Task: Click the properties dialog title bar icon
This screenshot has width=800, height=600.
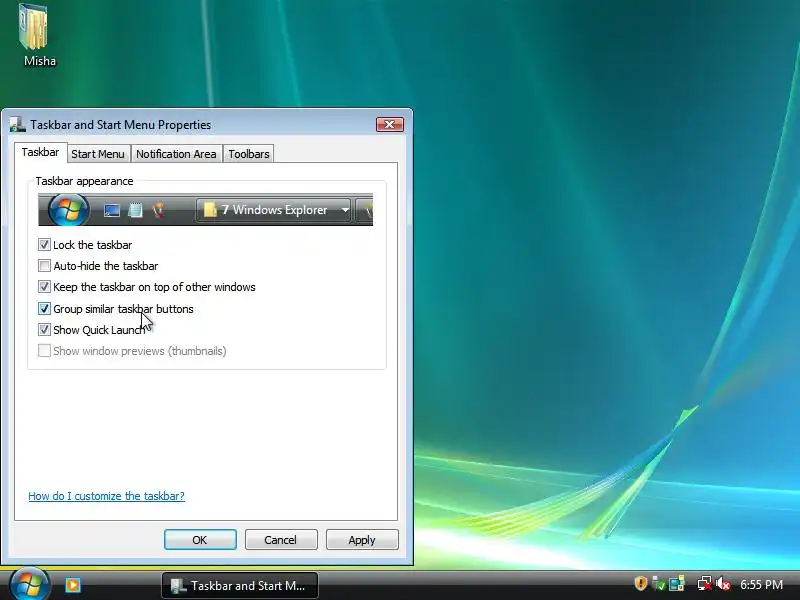Action: 17,124
